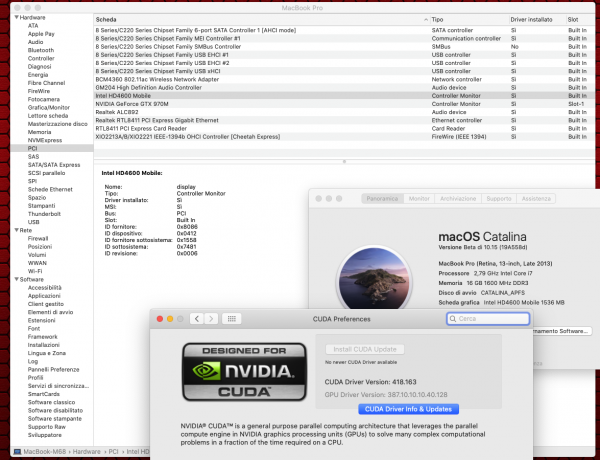
Task: Switch to Panoramica tab
Action: tap(382, 199)
